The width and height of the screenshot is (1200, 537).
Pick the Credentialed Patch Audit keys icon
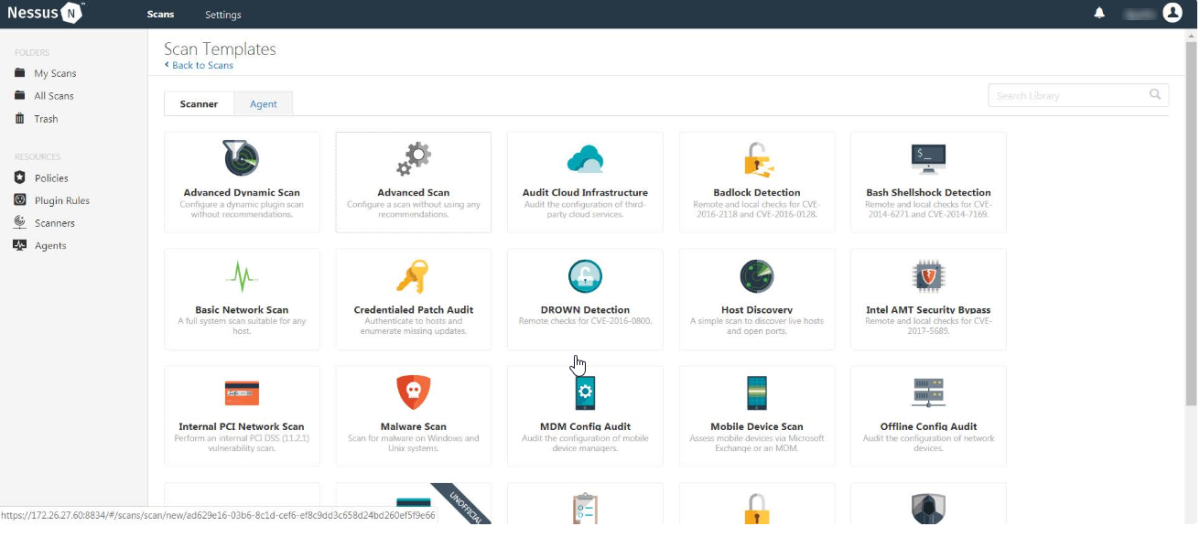pyautogui.click(x=413, y=275)
